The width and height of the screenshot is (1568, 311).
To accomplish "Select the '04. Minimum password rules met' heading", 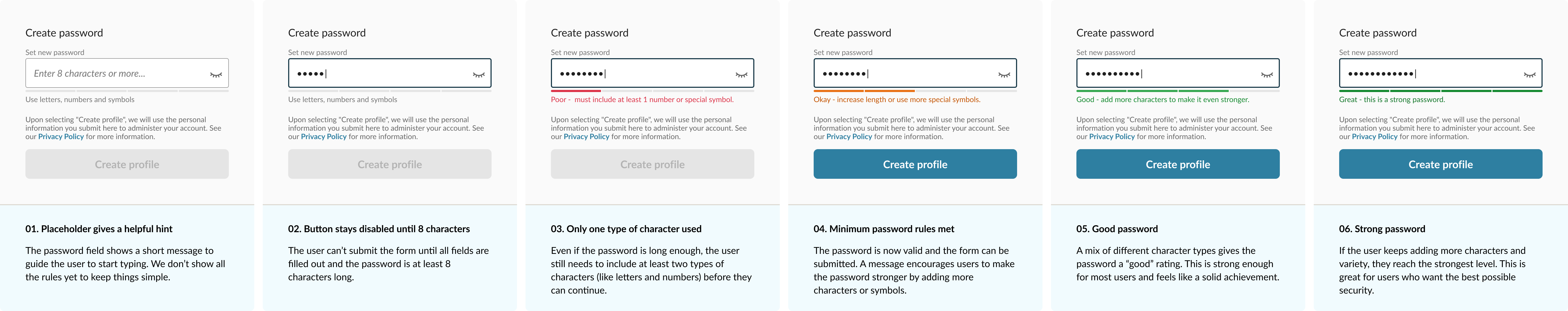I will (x=884, y=229).
